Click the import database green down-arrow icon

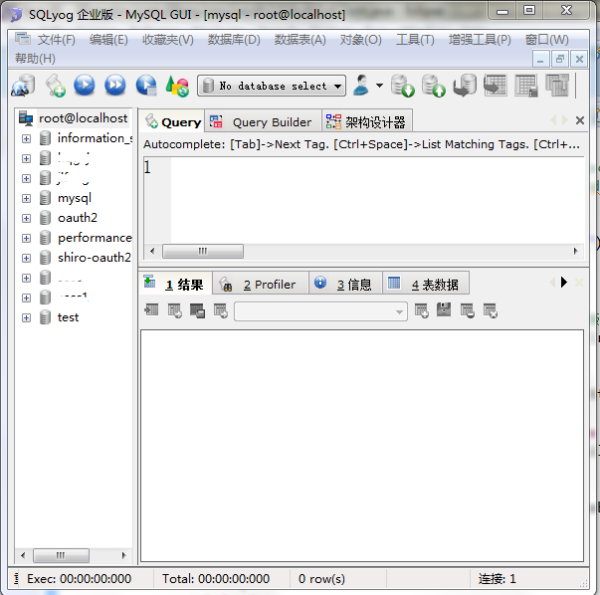point(403,86)
